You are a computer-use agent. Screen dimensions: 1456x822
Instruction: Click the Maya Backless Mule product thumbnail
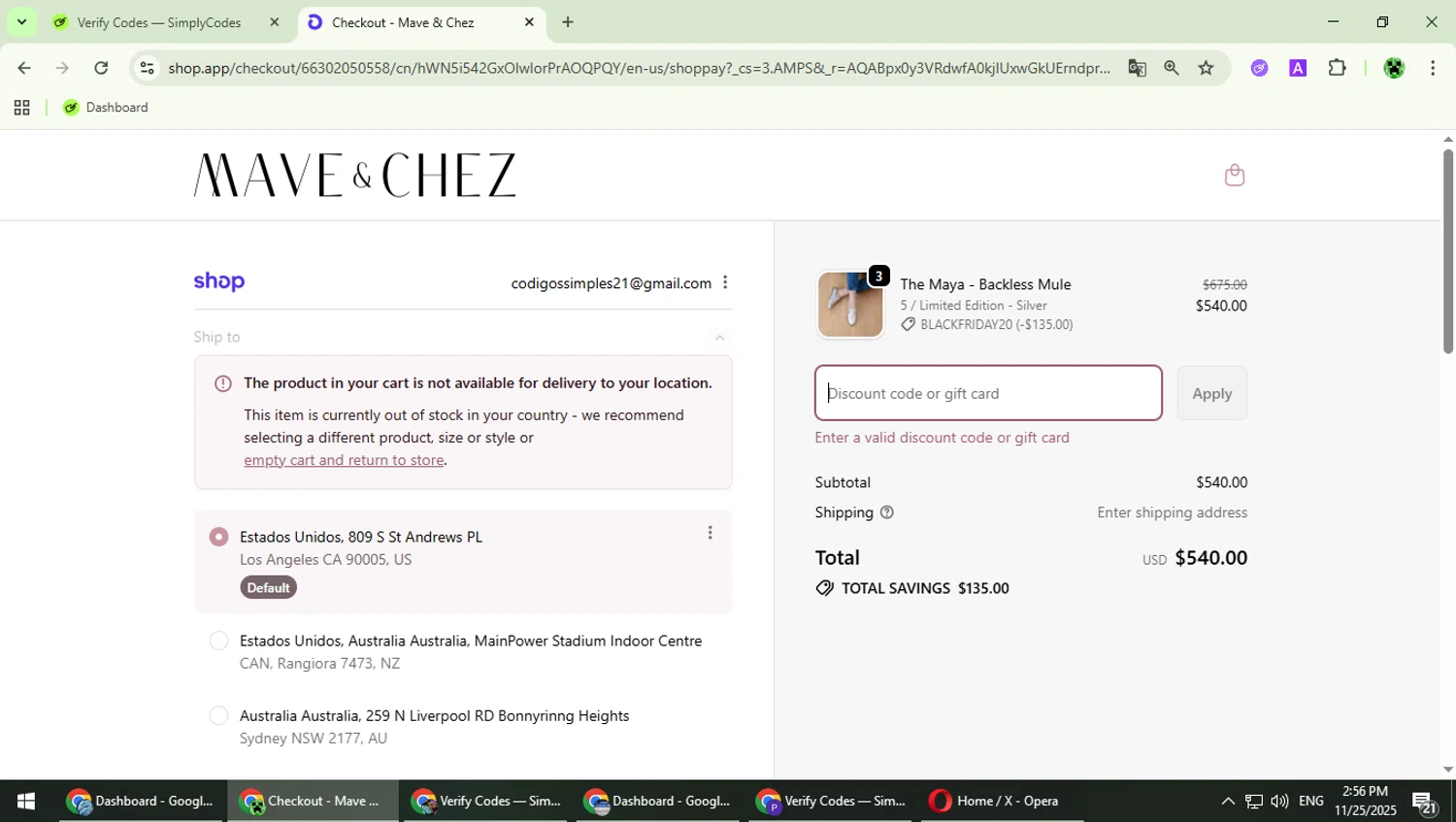[x=850, y=304]
